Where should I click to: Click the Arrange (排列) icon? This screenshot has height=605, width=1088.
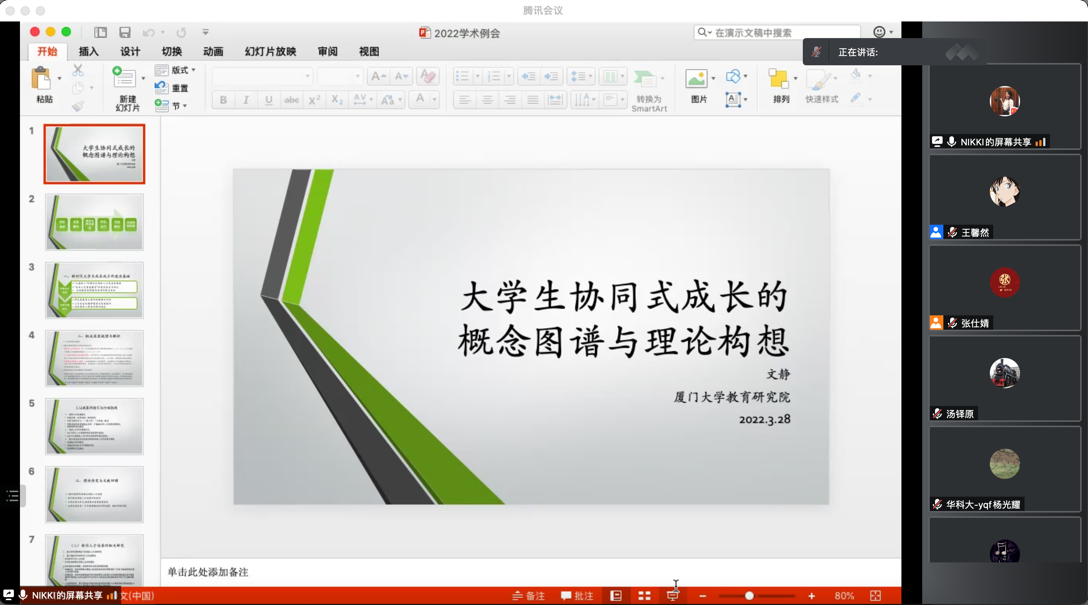pos(779,80)
